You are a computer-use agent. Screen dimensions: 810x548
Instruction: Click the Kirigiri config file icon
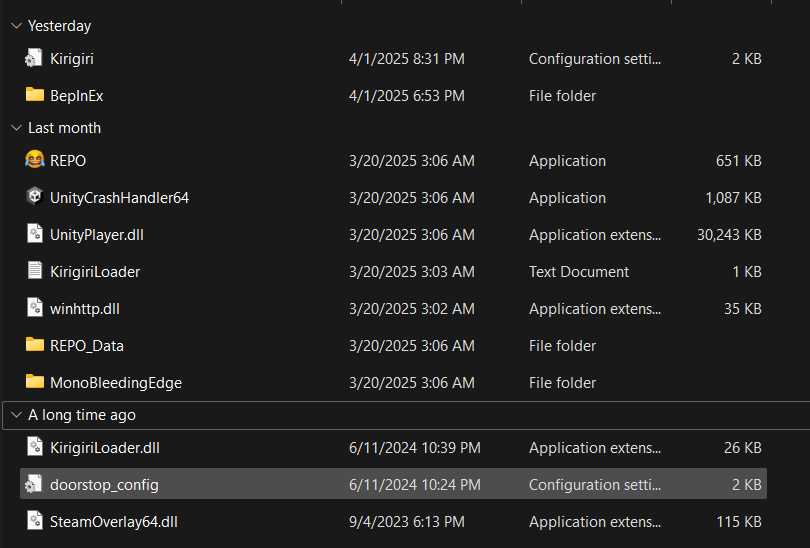[x=34, y=59]
